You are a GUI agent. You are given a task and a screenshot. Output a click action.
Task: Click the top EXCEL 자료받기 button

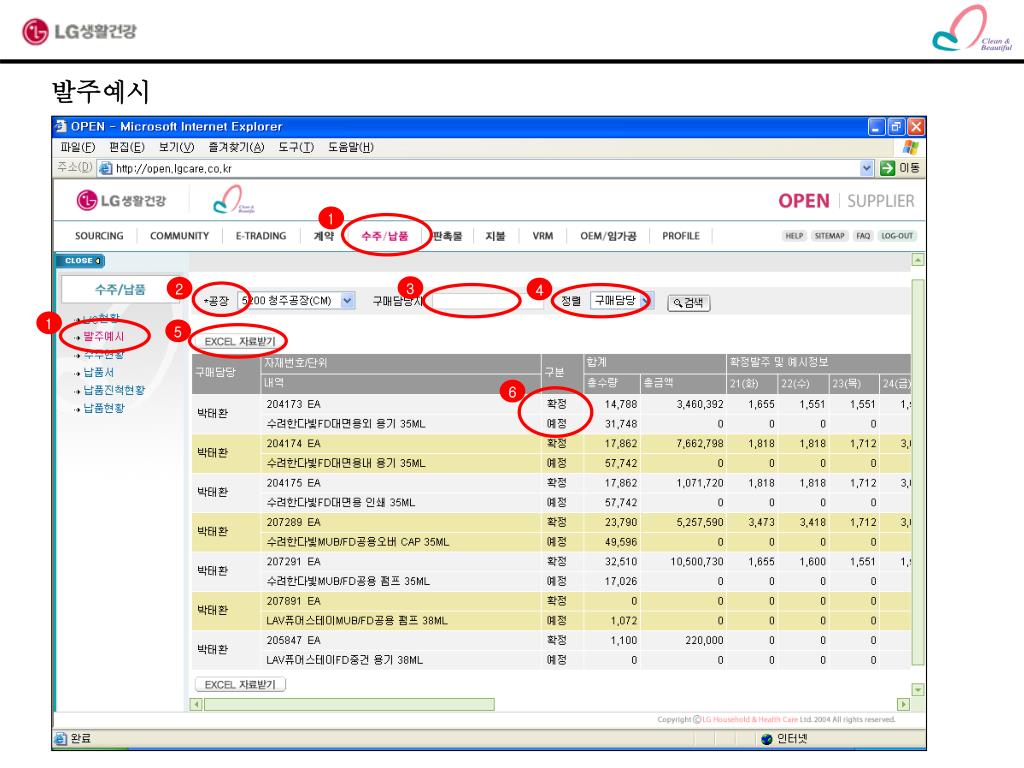(x=240, y=341)
